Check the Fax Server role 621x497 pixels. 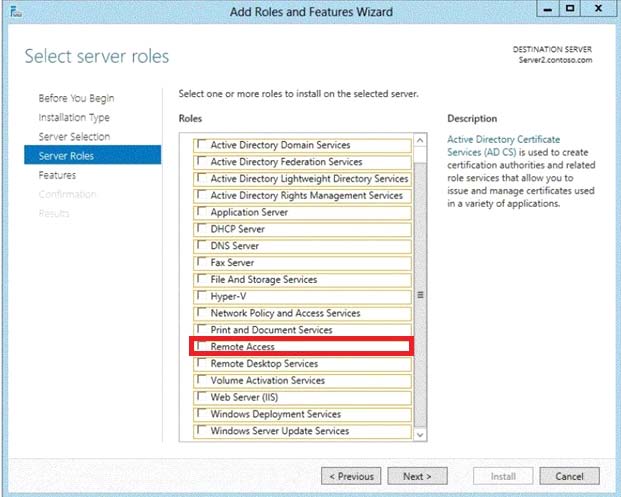(x=202, y=262)
